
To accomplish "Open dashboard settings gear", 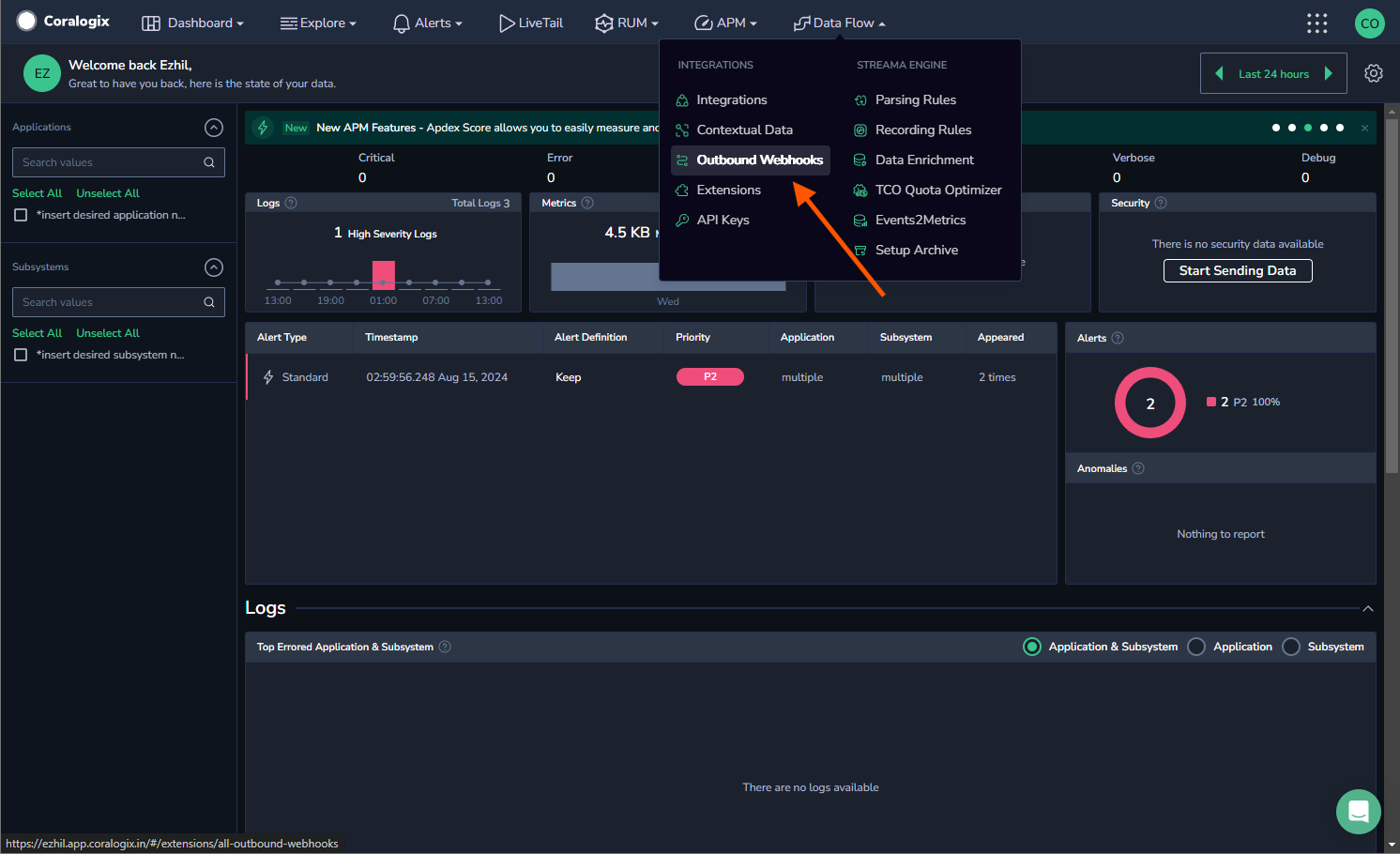I will click(1374, 73).
